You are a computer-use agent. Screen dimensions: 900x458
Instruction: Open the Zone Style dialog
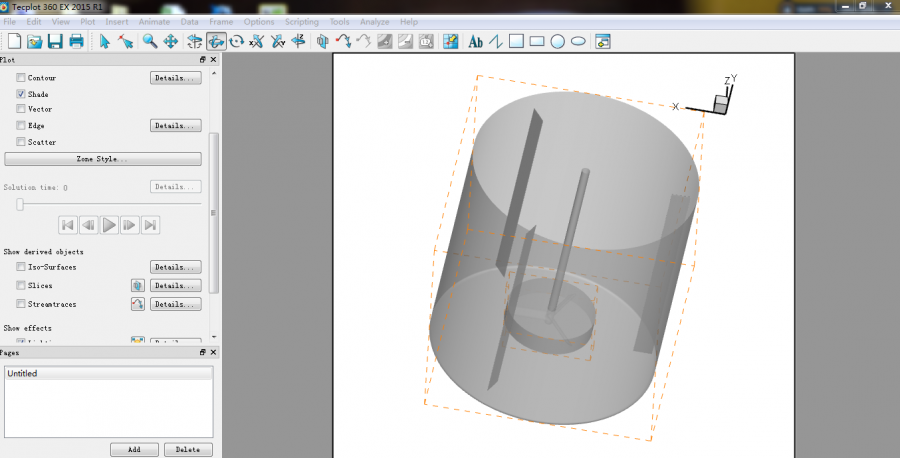[x=103, y=159]
